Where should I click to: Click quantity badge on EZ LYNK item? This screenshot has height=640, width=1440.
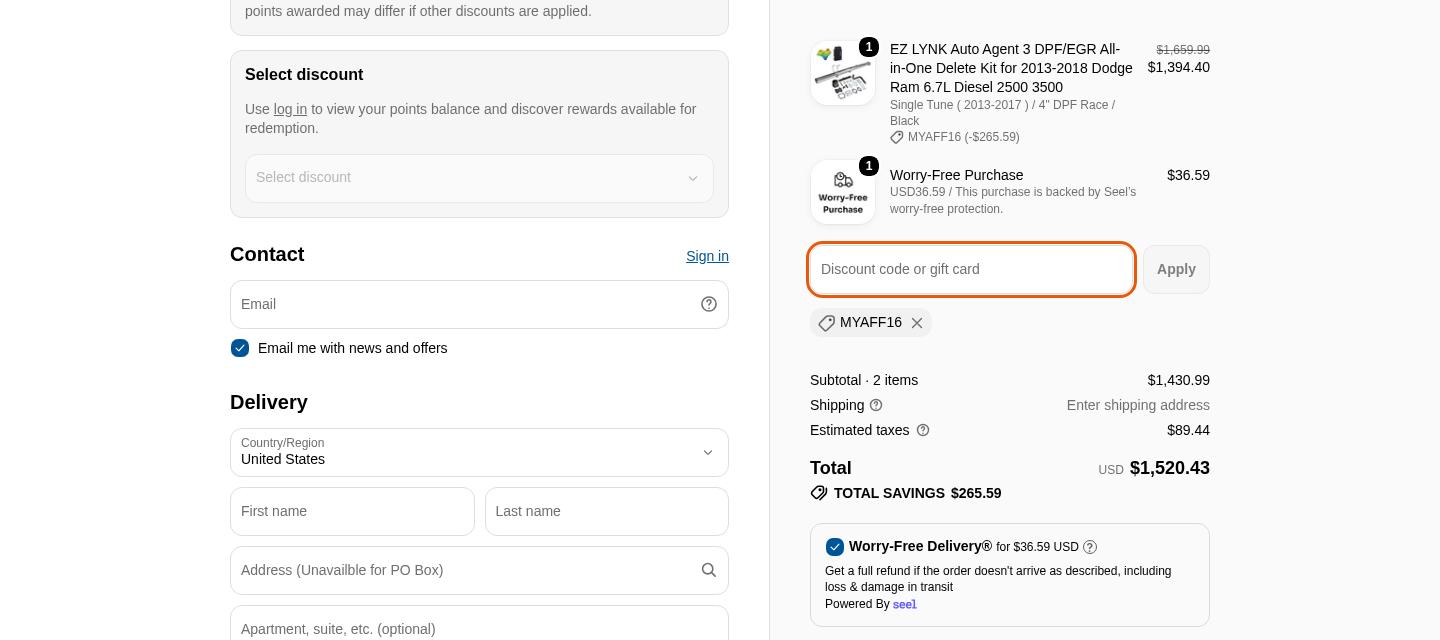(x=869, y=47)
